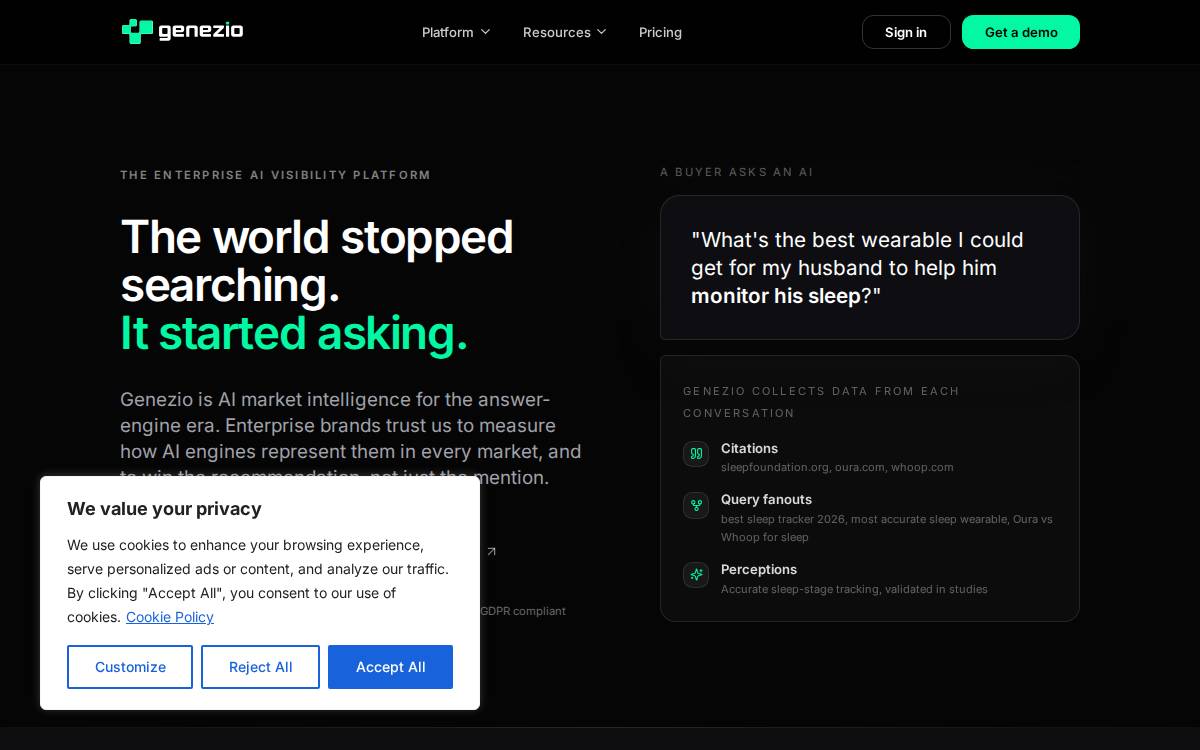This screenshot has height=750, width=1200.
Task: Click the 'Citations' heading
Action: (749, 448)
